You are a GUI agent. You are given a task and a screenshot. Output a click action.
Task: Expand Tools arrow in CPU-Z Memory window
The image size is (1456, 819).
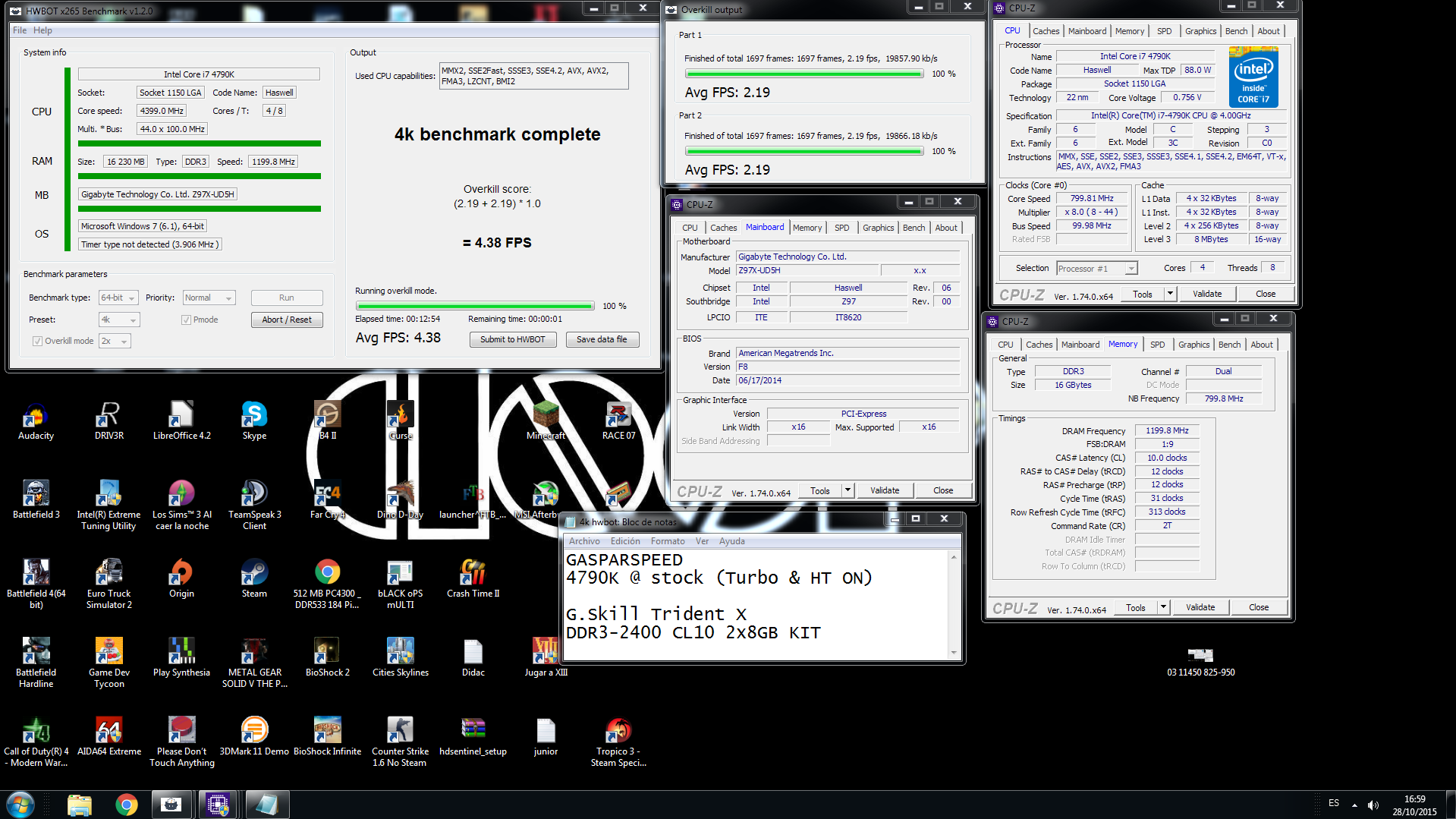(x=1163, y=607)
